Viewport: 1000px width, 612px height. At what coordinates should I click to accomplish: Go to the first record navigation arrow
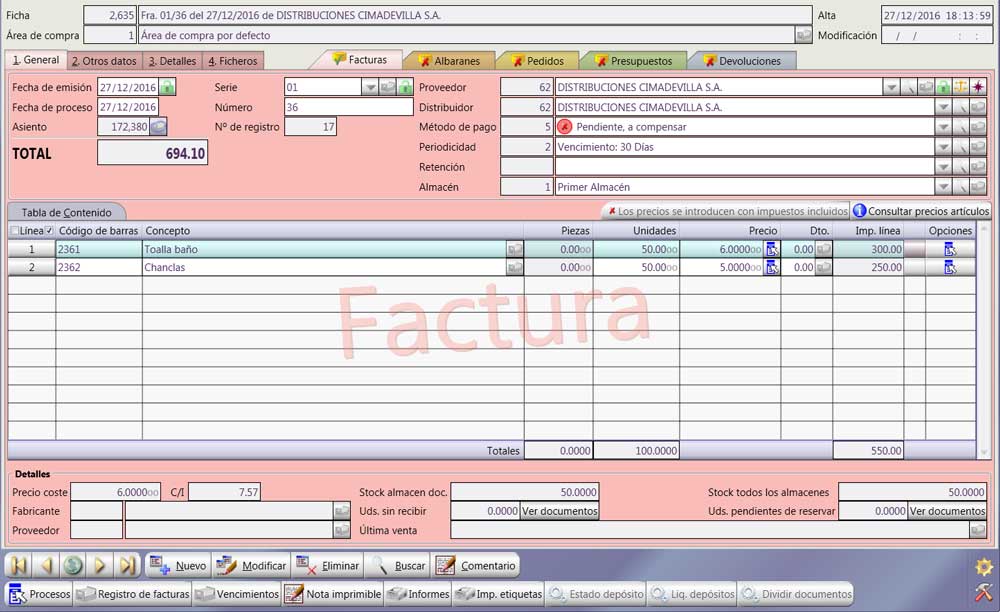[19, 565]
